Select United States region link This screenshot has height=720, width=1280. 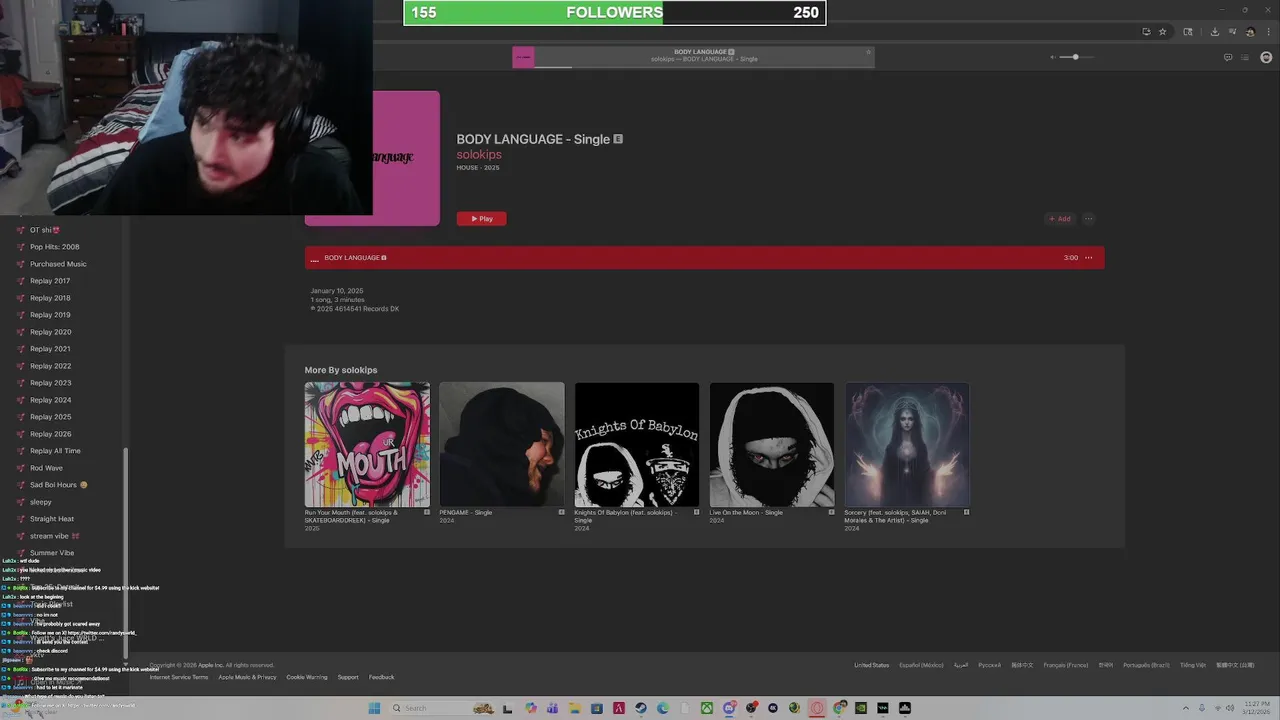(871, 665)
